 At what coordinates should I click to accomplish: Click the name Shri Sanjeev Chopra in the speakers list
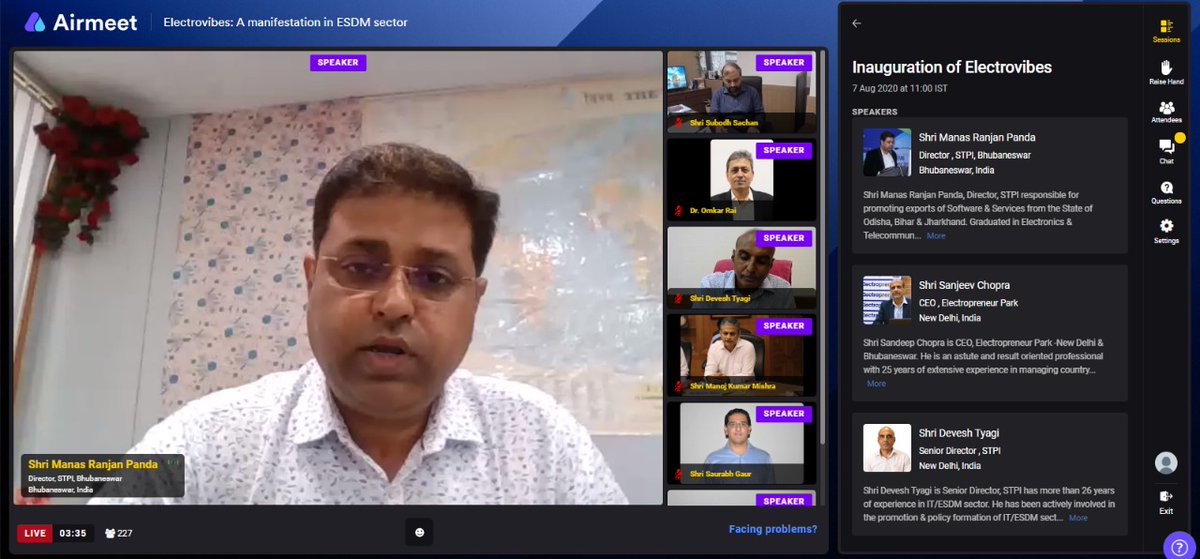click(964, 285)
